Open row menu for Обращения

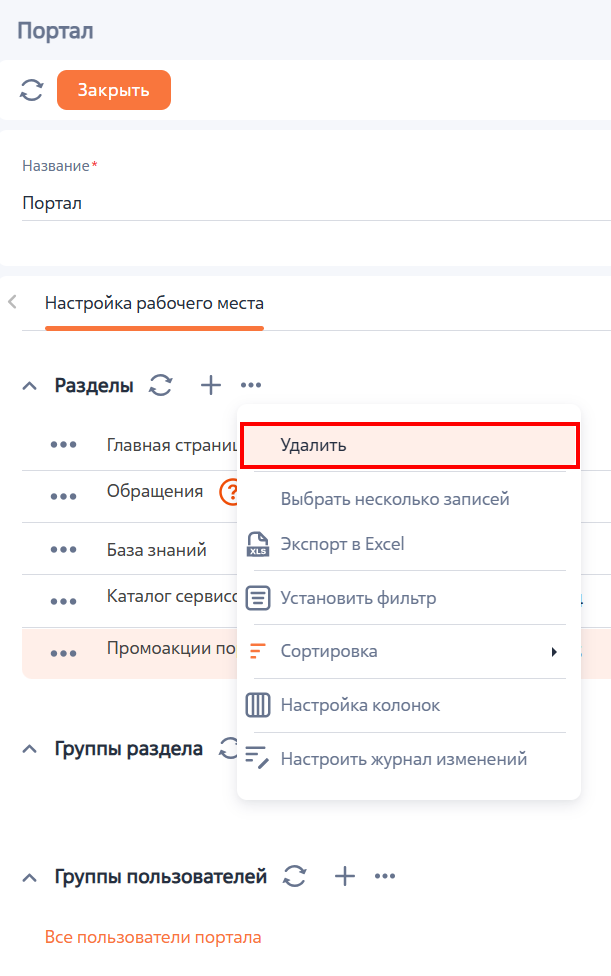pyautogui.click(x=63, y=497)
